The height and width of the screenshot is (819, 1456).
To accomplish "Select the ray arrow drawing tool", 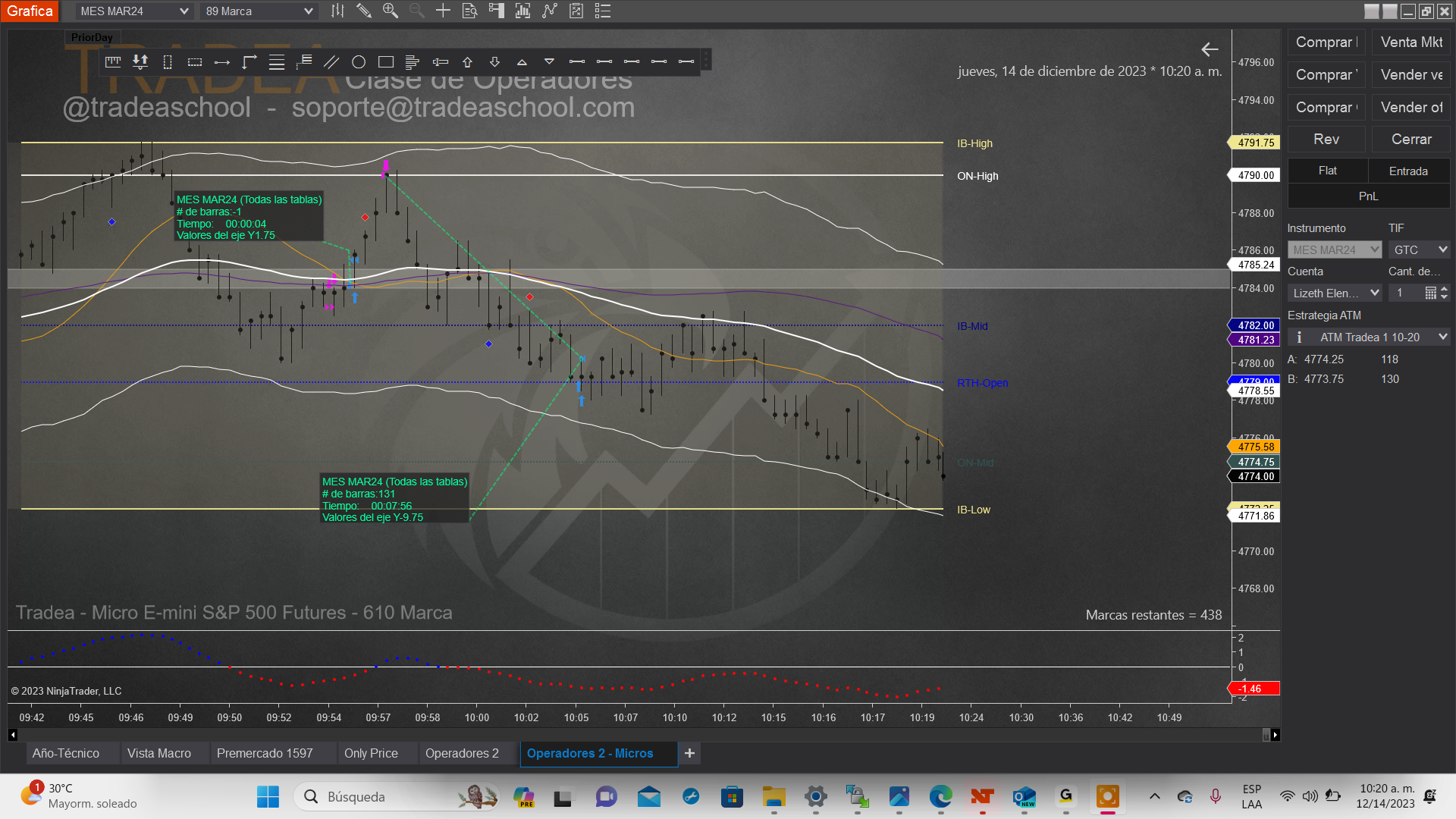I will (x=222, y=62).
